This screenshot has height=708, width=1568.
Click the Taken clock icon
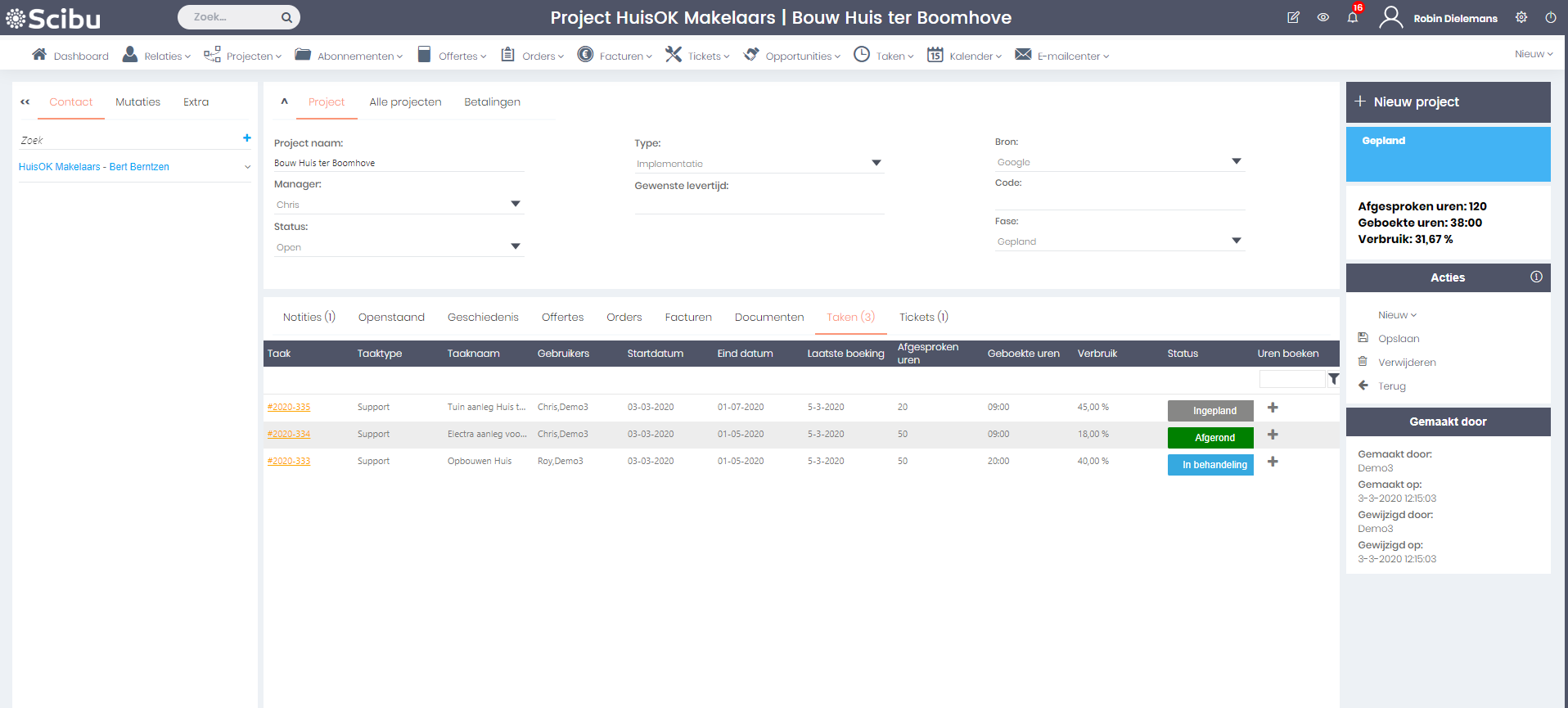tap(862, 54)
